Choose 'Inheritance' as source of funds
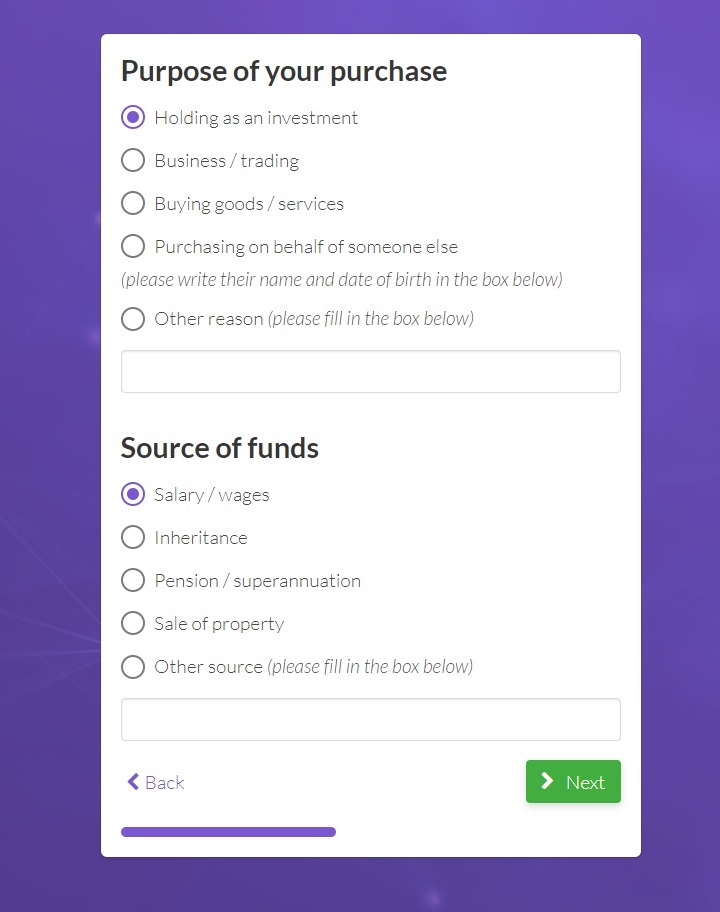Screen dimensions: 720x912 coord(133,537)
